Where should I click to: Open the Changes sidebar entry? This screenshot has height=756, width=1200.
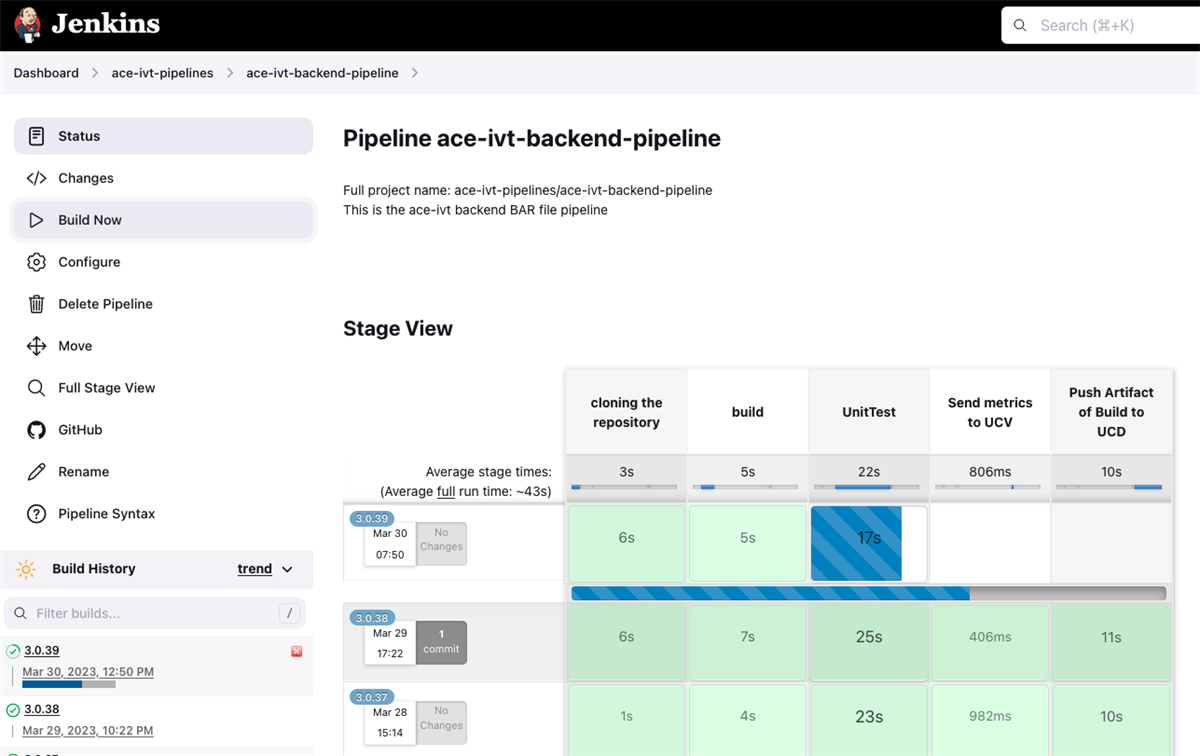85,178
